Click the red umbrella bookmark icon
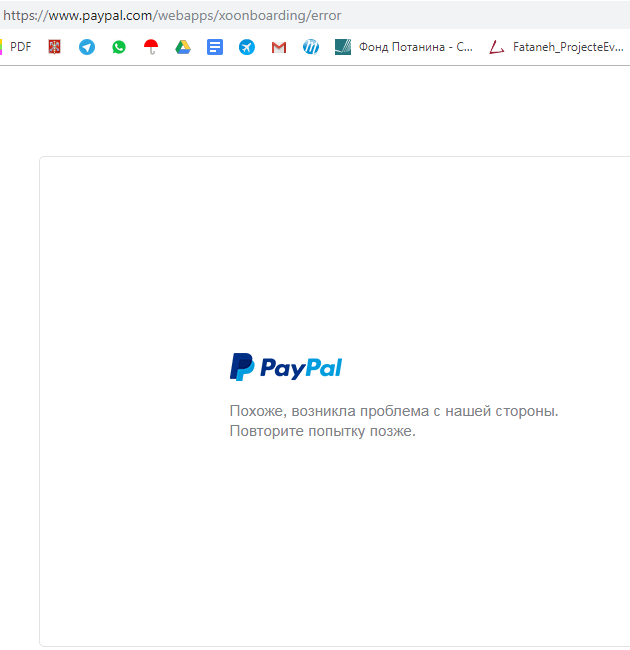This screenshot has height=650, width=630. coord(151,47)
